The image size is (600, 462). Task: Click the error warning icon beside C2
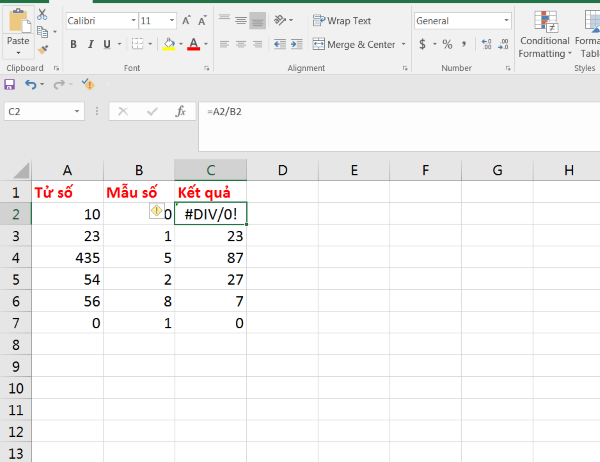[156, 211]
